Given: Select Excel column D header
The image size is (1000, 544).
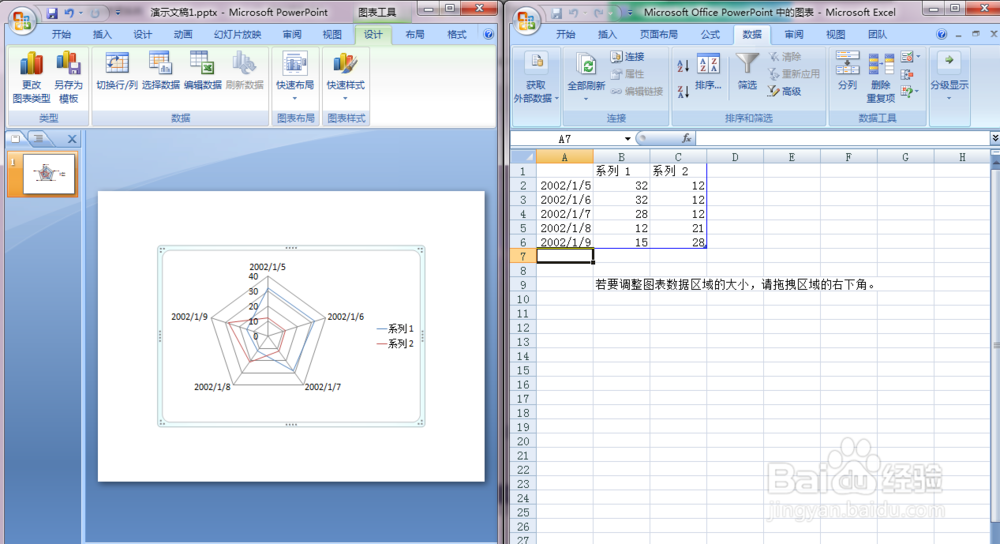Looking at the screenshot, I should tap(735, 157).
